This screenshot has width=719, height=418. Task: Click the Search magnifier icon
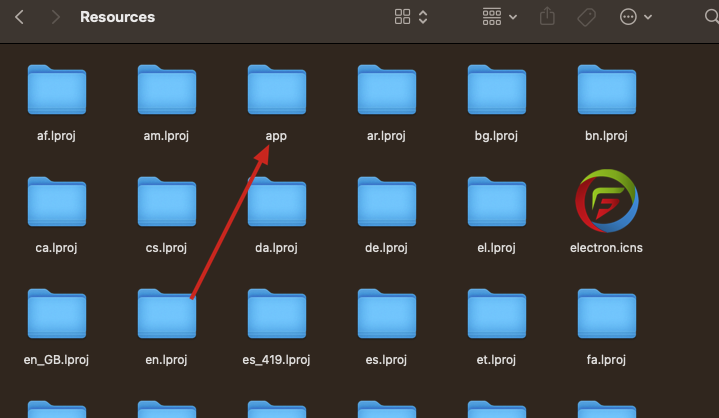tap(711, 17)
